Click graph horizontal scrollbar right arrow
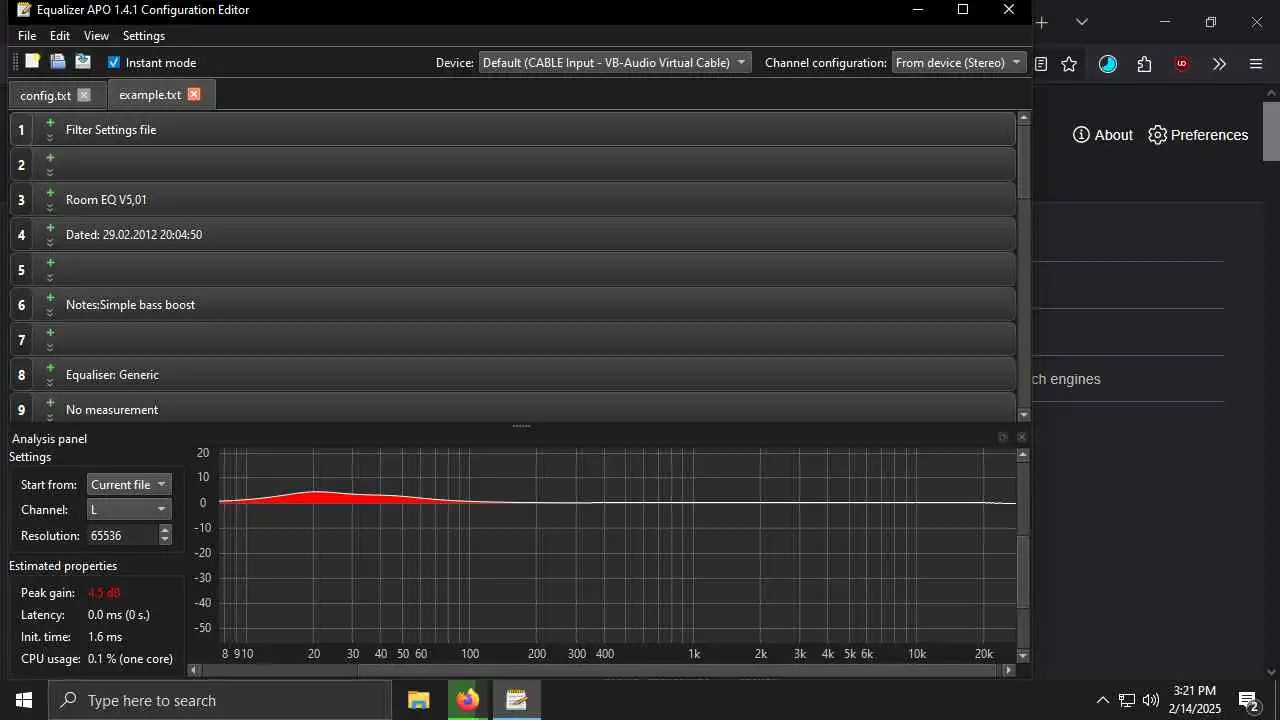1280x720 pixels. [x=1009, y=671]
